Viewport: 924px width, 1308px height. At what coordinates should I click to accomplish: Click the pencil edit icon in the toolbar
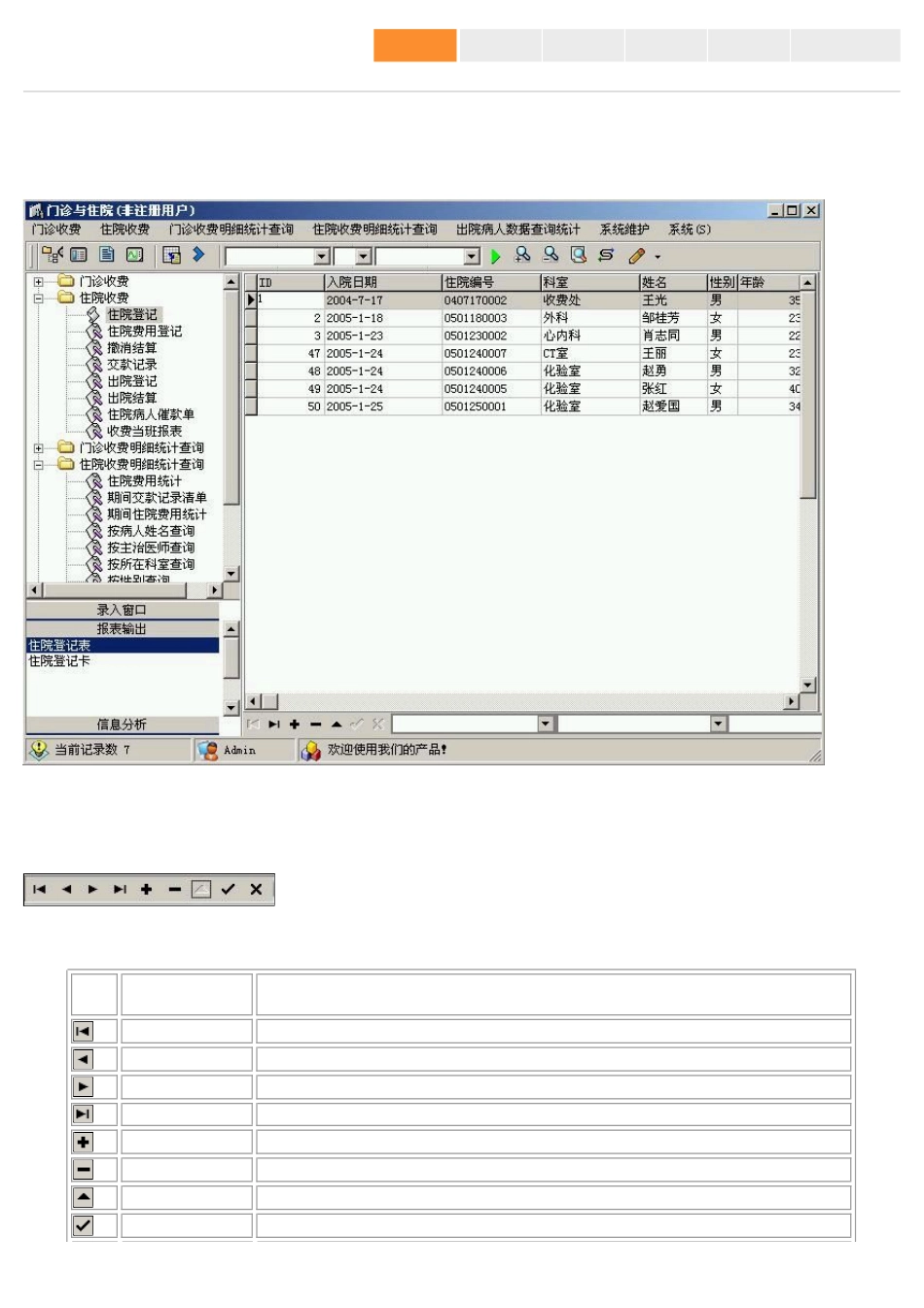coord(637,256)
